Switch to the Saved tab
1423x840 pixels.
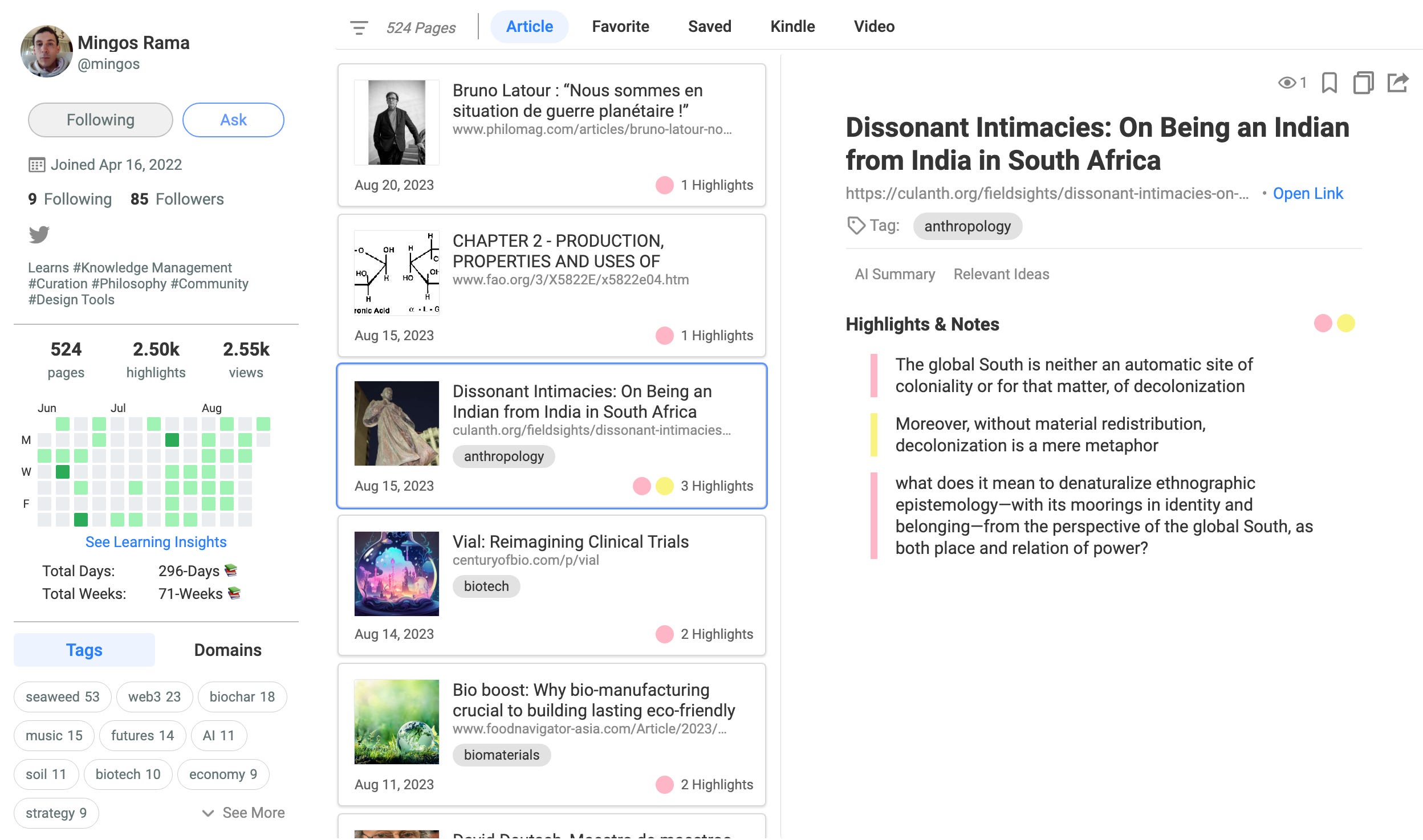coord(709,27)
